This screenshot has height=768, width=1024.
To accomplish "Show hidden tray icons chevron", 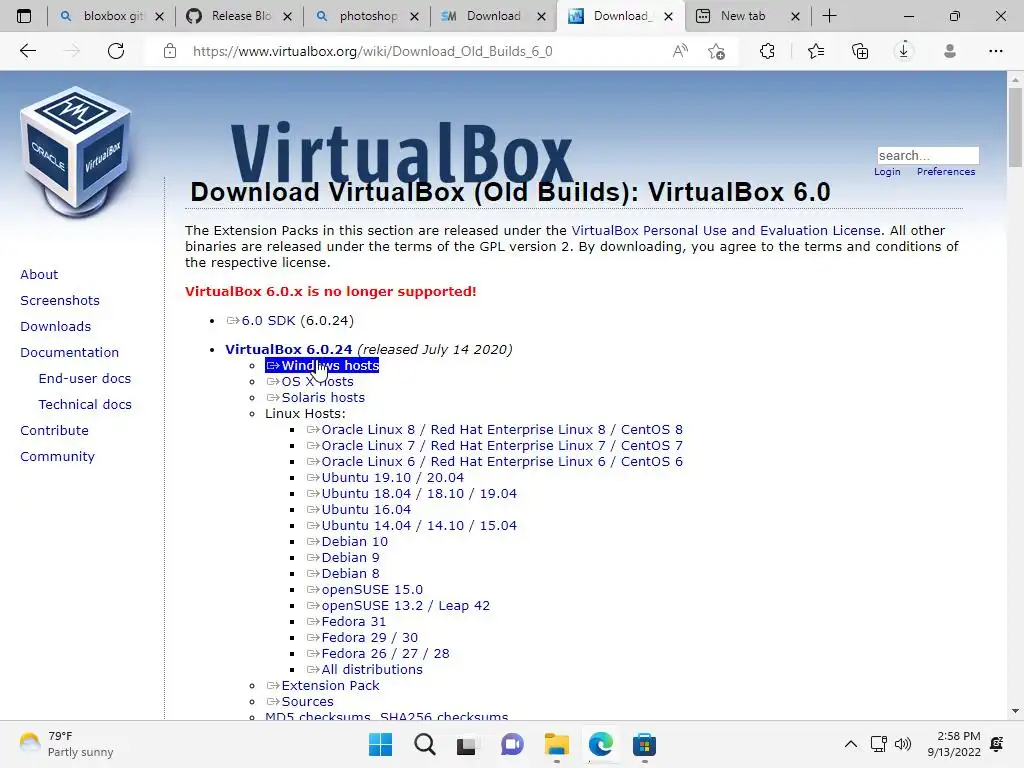I will [x=850, y=744].
